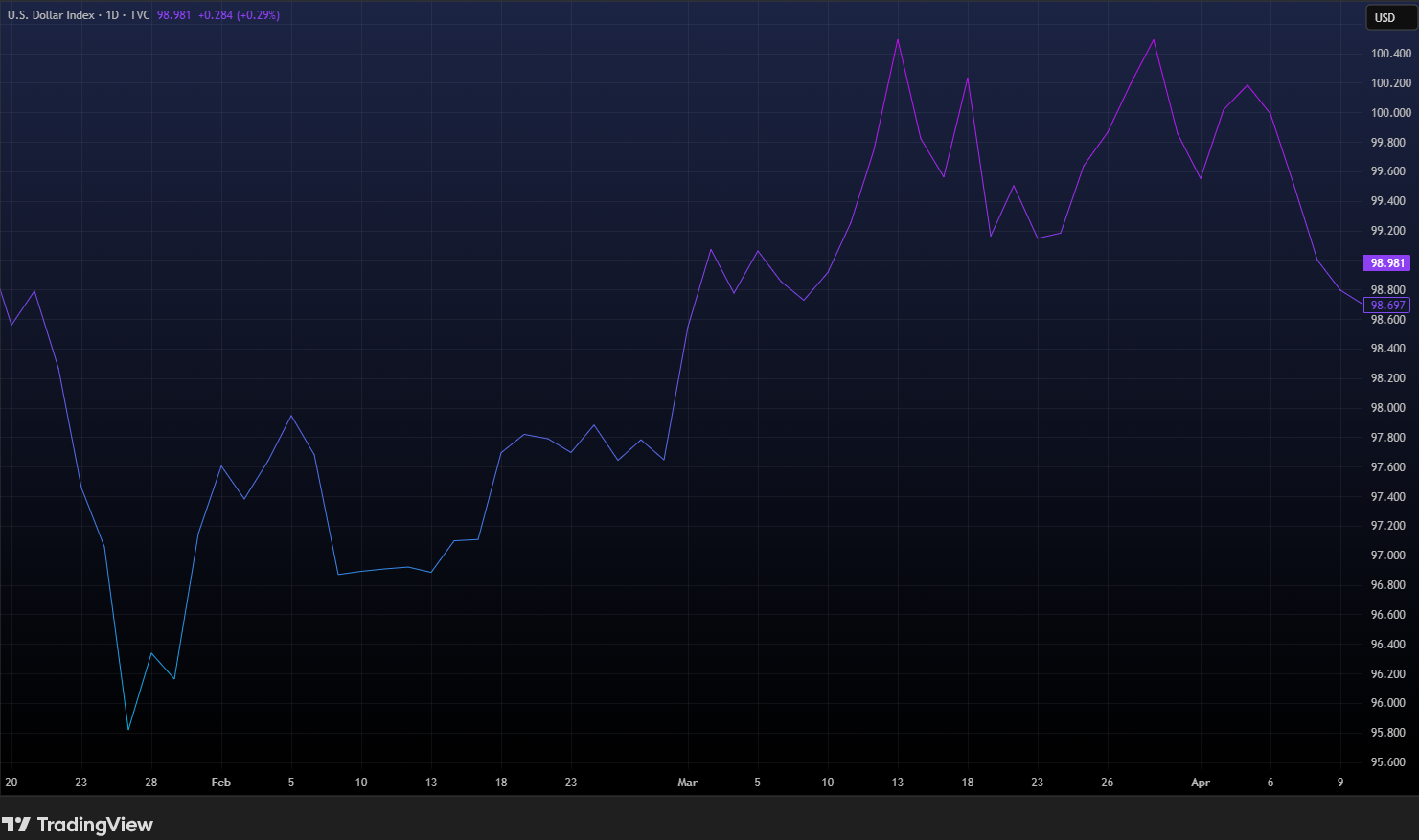Click the 100.000 price scale label
This screenshot has width=1419, height=840.
pyautogui.click(x=1390, y=113)
